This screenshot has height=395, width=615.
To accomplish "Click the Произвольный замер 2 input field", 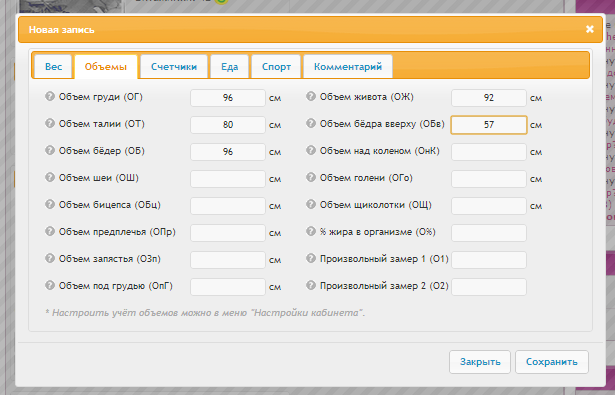I will pos(489,287).
